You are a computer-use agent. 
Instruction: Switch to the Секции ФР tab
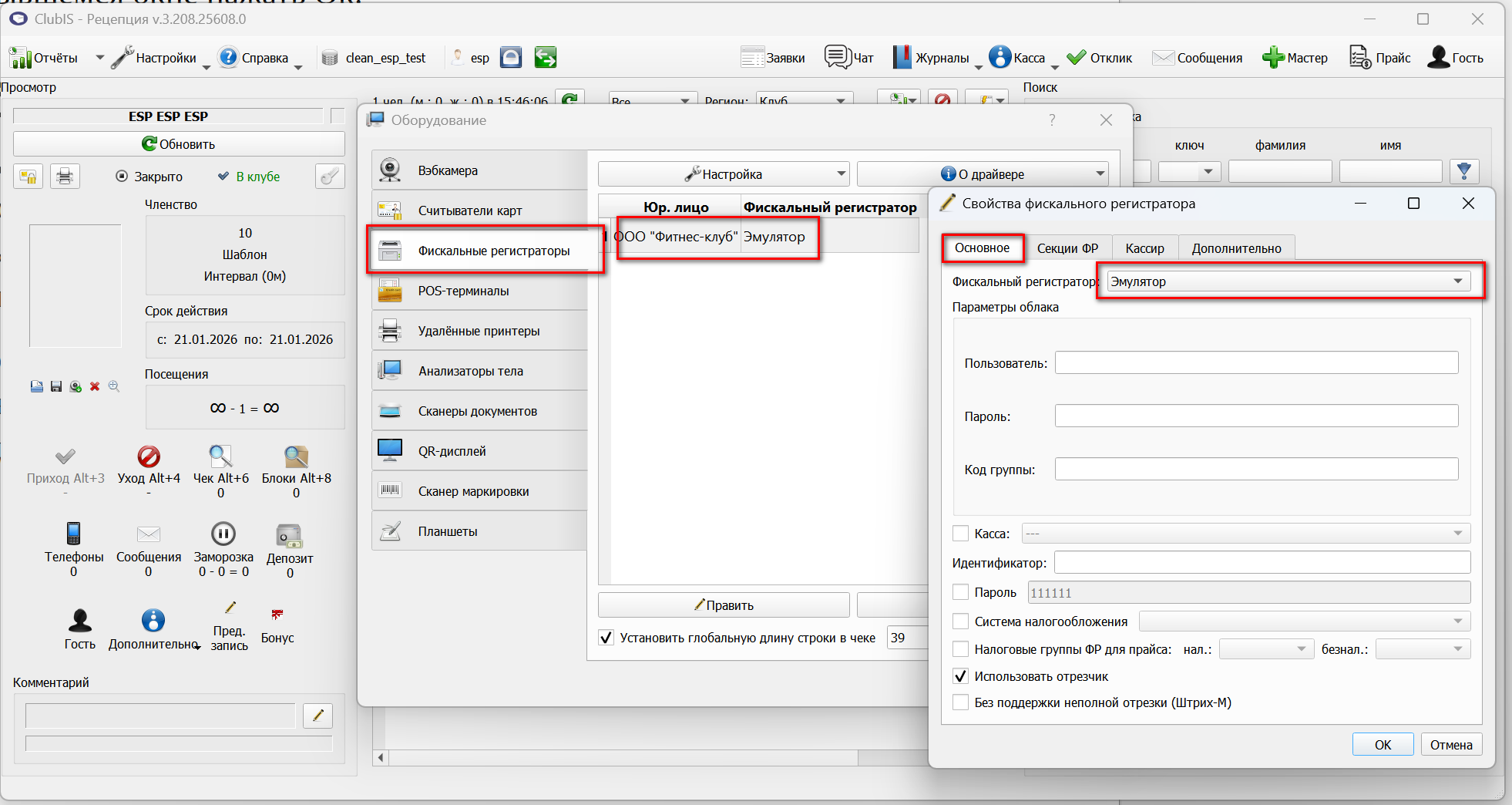pyautogui.click(x=1067, y=248)
